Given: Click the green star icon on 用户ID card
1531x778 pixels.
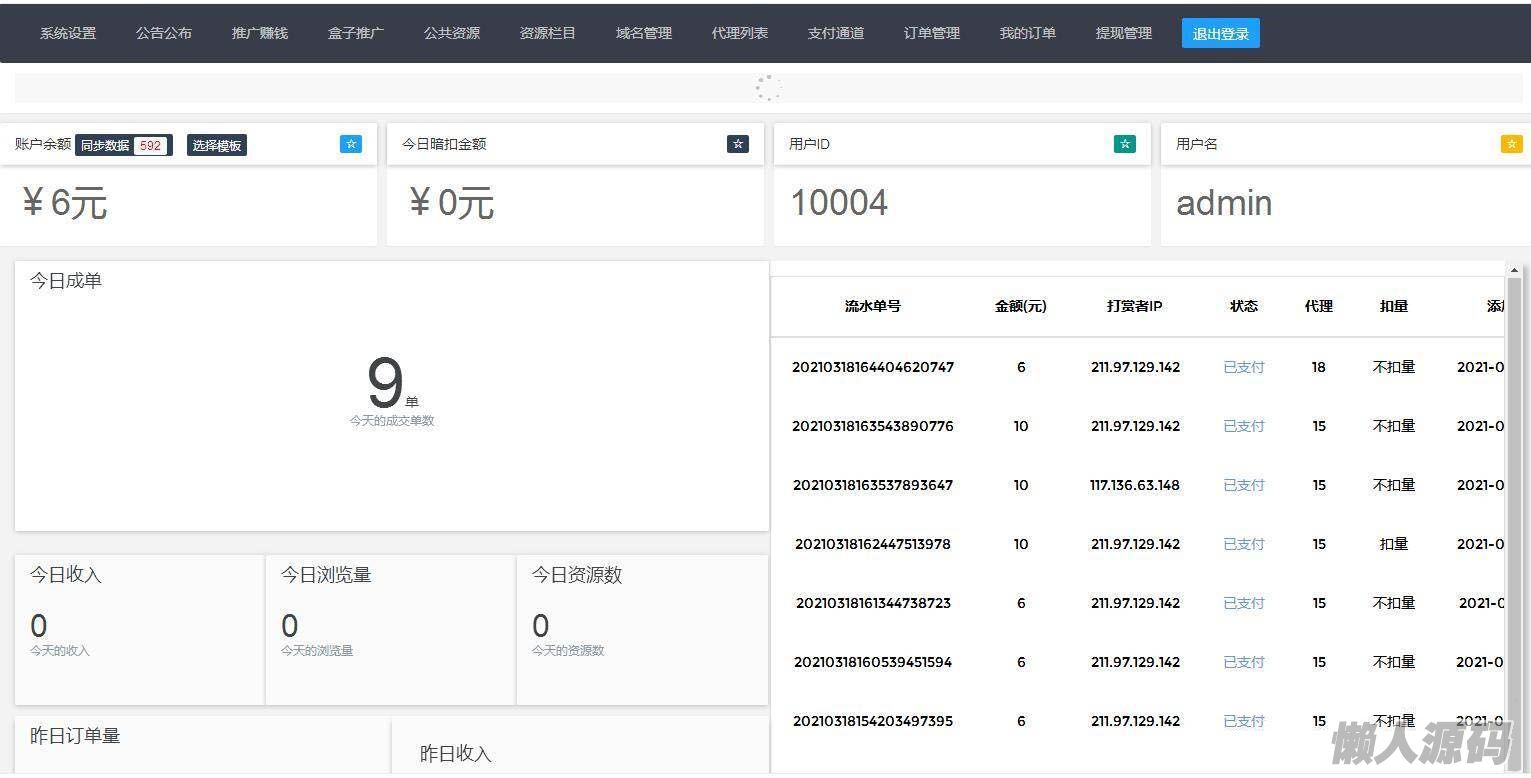Looking at the screenshot, I should (x=1124, y=144).
